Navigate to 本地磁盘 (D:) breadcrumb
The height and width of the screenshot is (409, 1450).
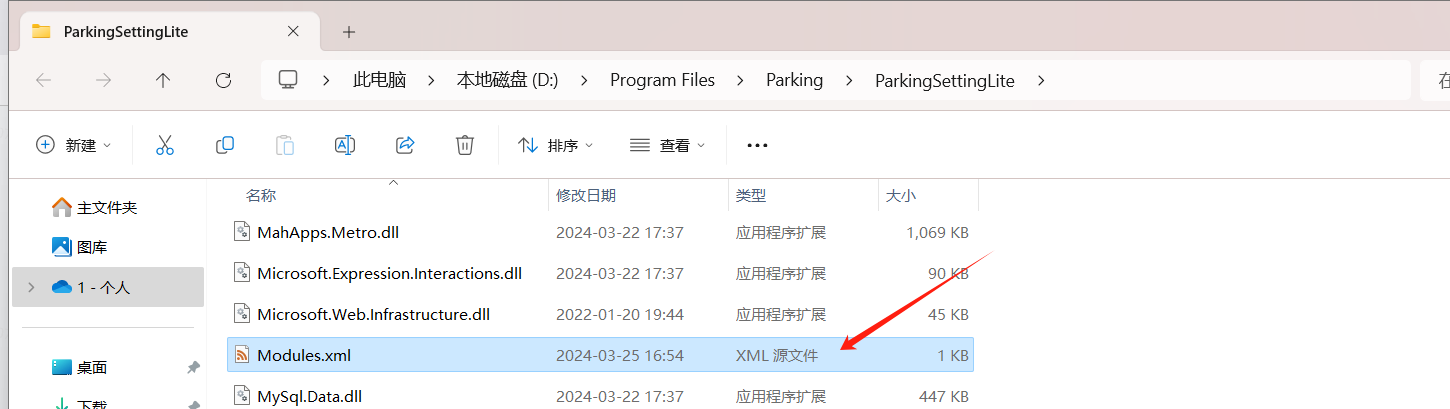tap(507, 81)
